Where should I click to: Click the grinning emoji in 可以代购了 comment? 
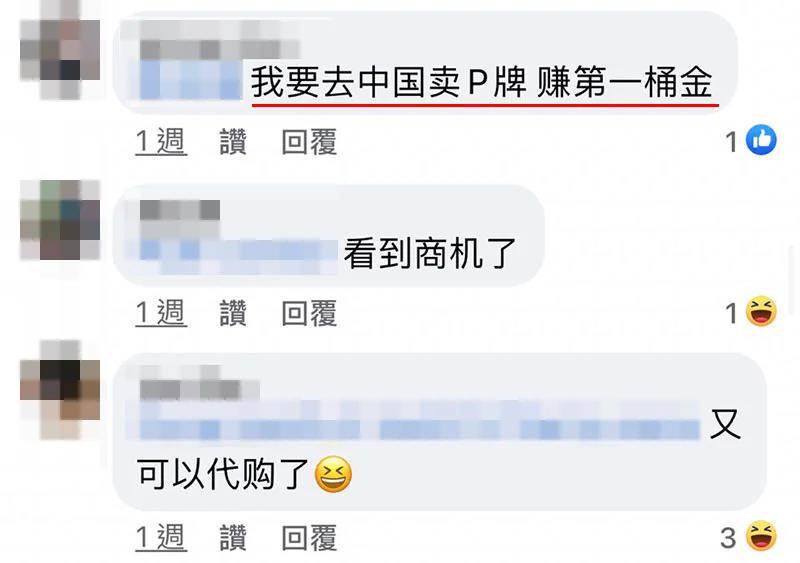point(333,474)
